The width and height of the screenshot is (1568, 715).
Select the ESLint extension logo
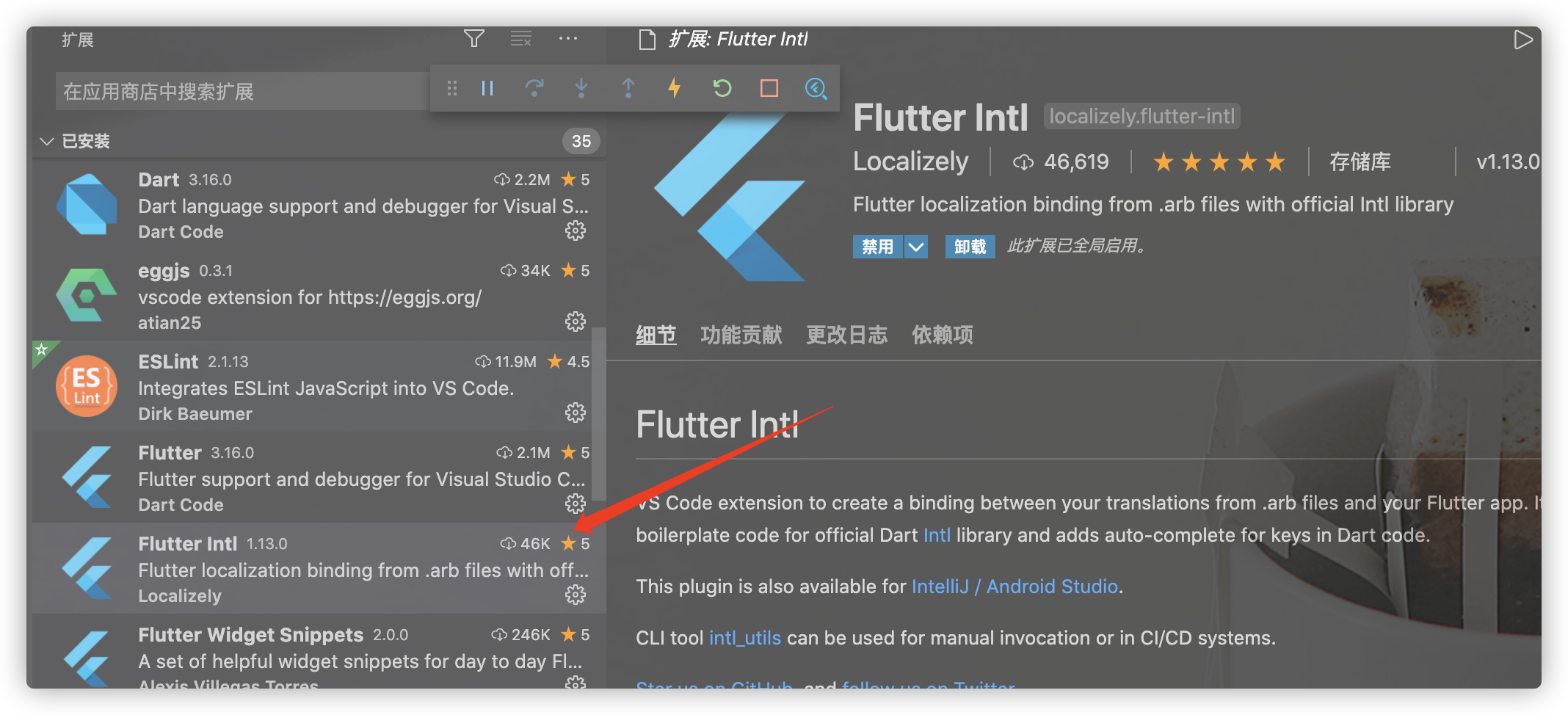[87, 386]
